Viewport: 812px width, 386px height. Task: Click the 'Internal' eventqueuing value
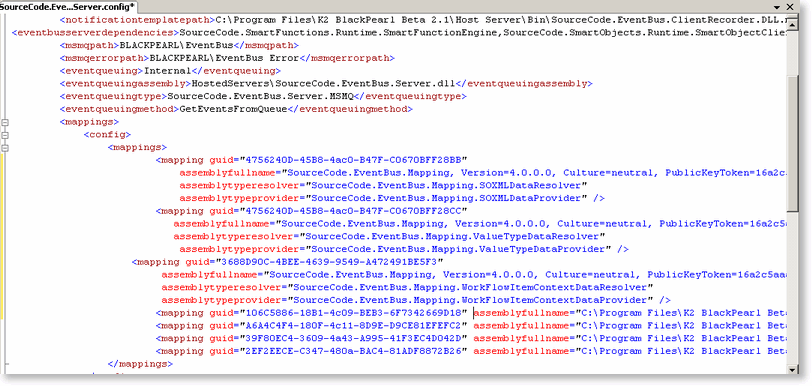pyautogui.click(x=168, y=71)
